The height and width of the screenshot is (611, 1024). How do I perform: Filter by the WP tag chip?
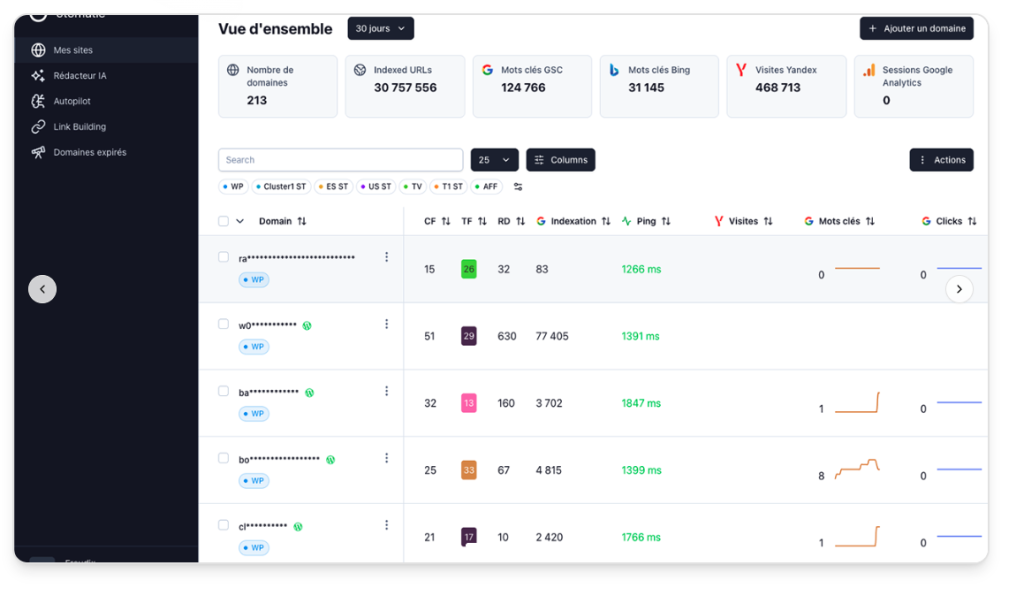pos(233,187)
